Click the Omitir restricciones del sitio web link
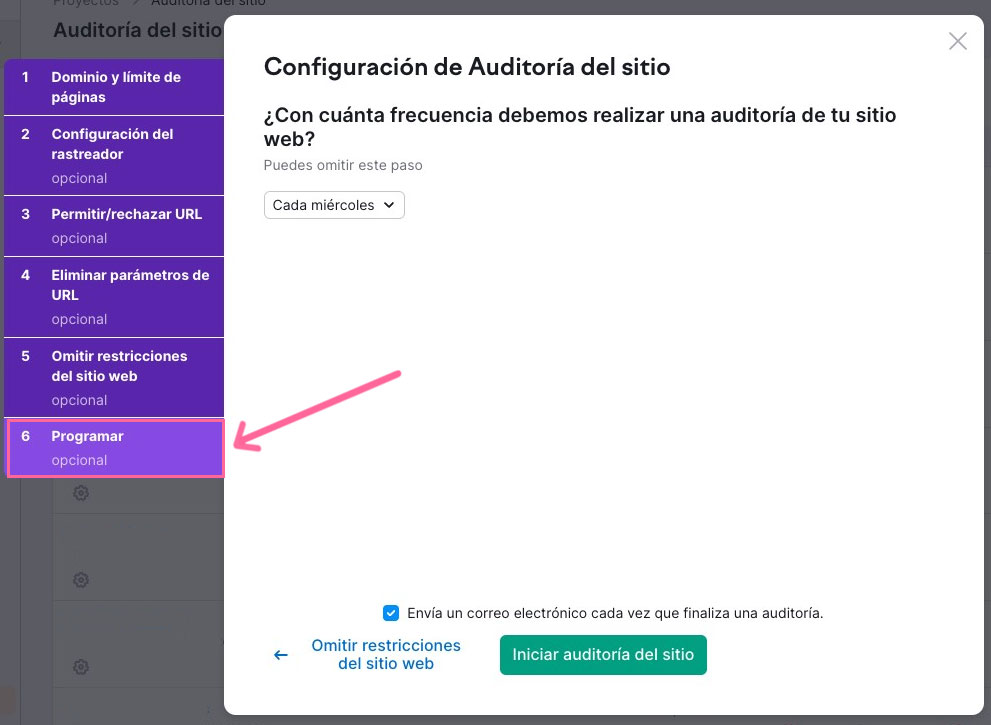Image resolution: width=991 pixels, height=725 pixels. coord(386,654)
